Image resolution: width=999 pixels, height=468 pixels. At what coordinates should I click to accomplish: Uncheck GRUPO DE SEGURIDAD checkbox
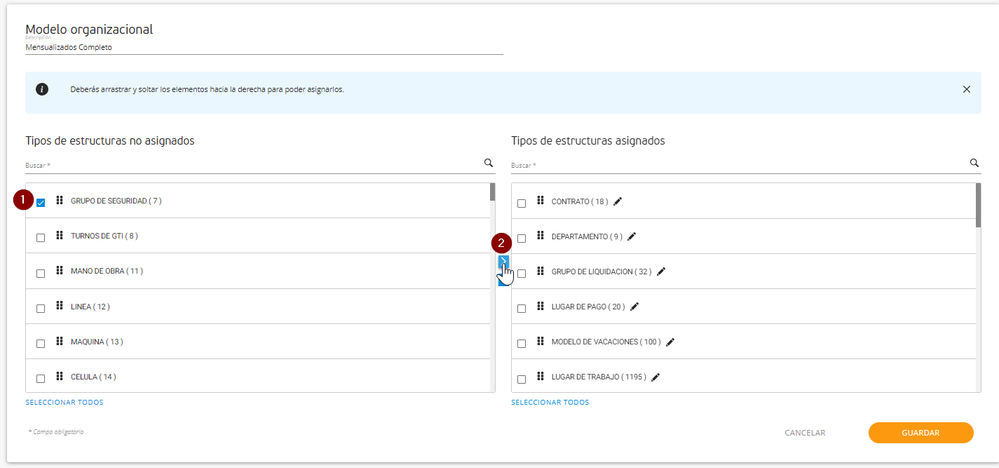coord(41,202)
